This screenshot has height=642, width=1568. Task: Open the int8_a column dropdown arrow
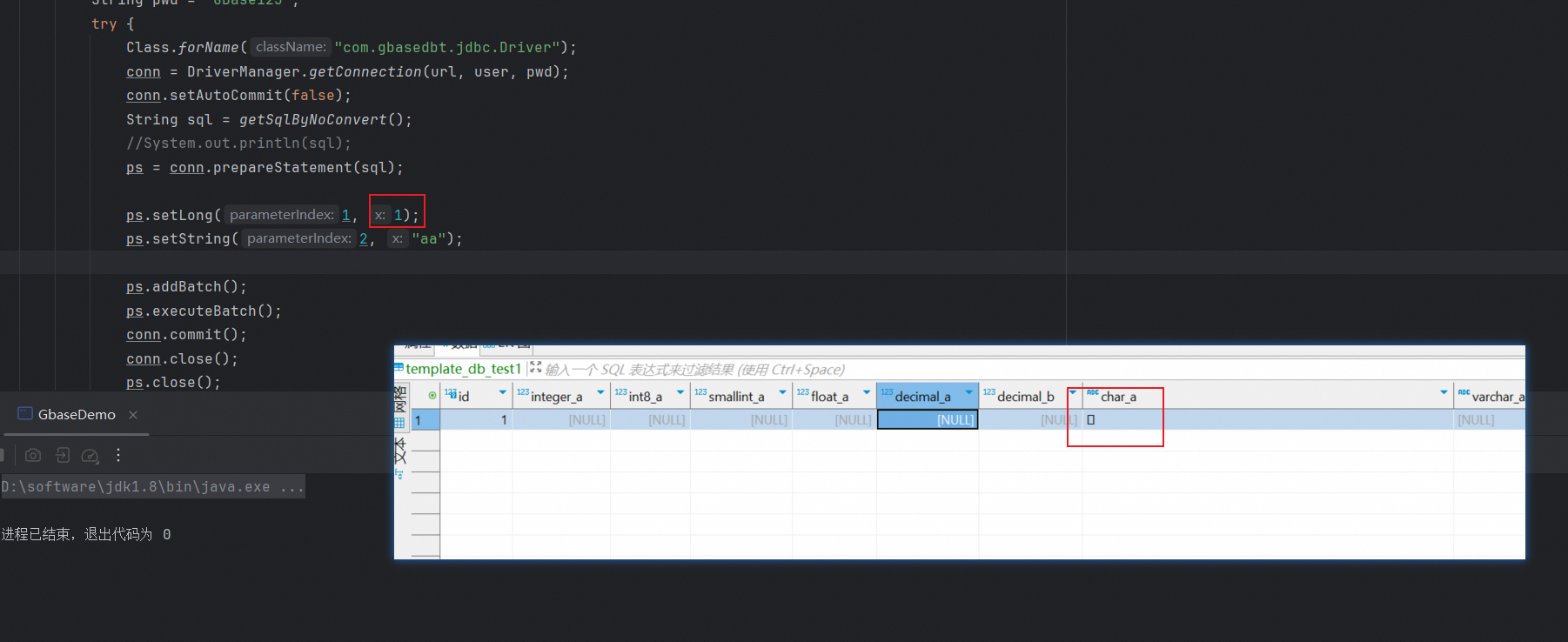coord(680,393)
